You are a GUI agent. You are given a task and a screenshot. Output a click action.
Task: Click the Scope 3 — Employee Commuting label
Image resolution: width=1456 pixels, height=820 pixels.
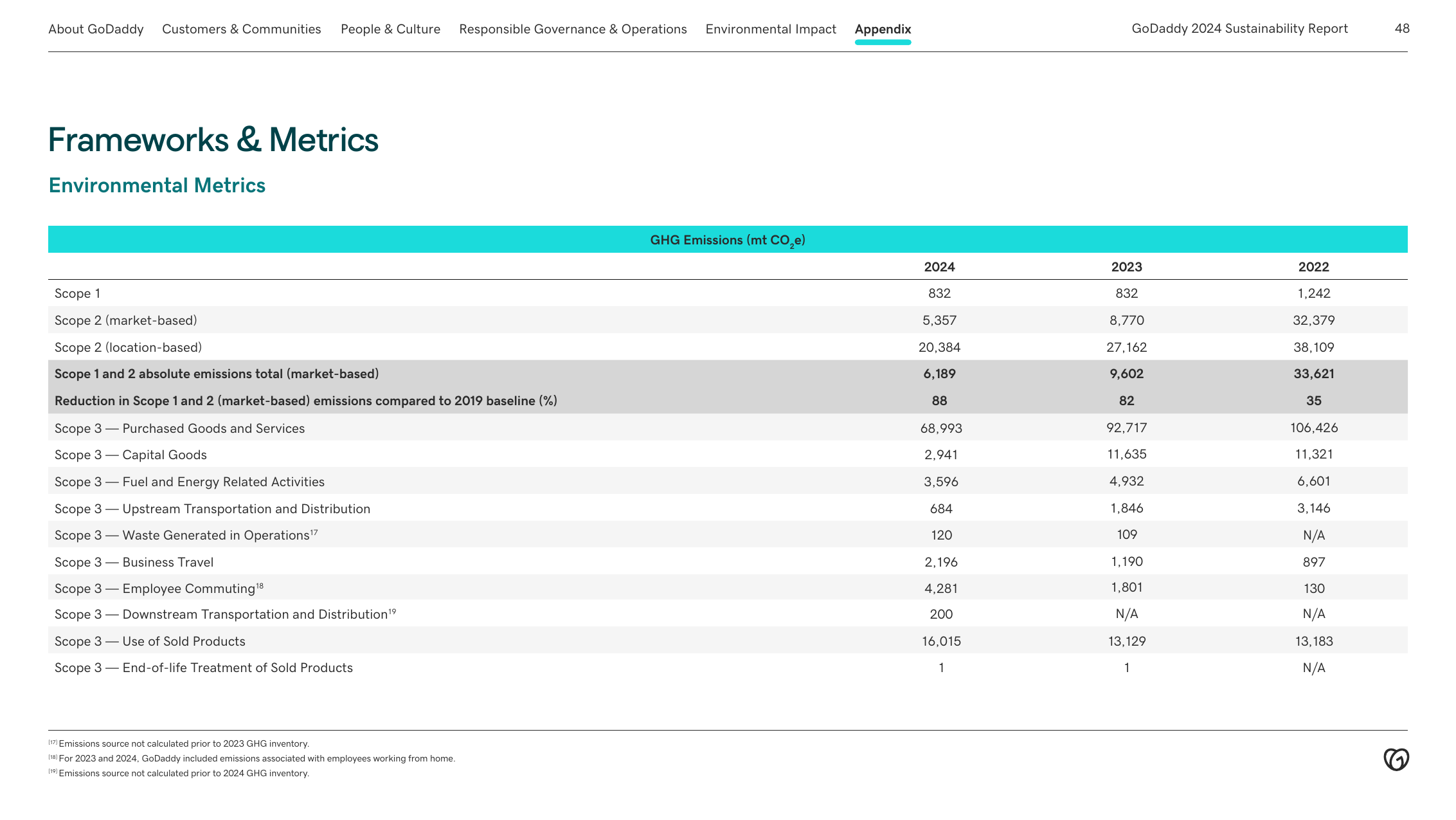(159, 588)
